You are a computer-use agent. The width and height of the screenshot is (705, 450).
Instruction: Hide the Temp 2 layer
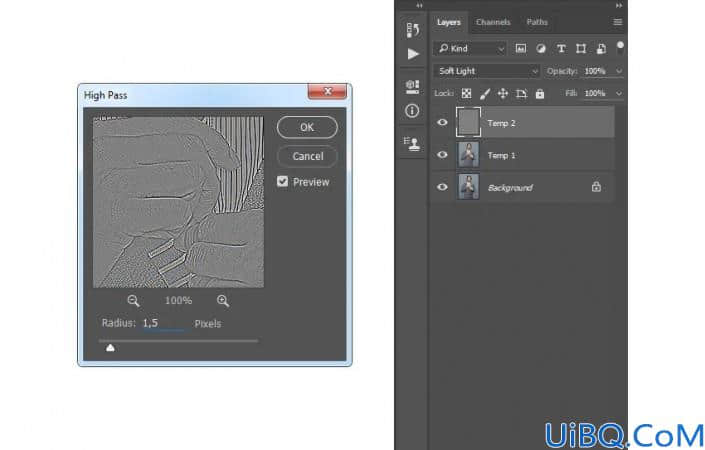click(x=442, y=122)
